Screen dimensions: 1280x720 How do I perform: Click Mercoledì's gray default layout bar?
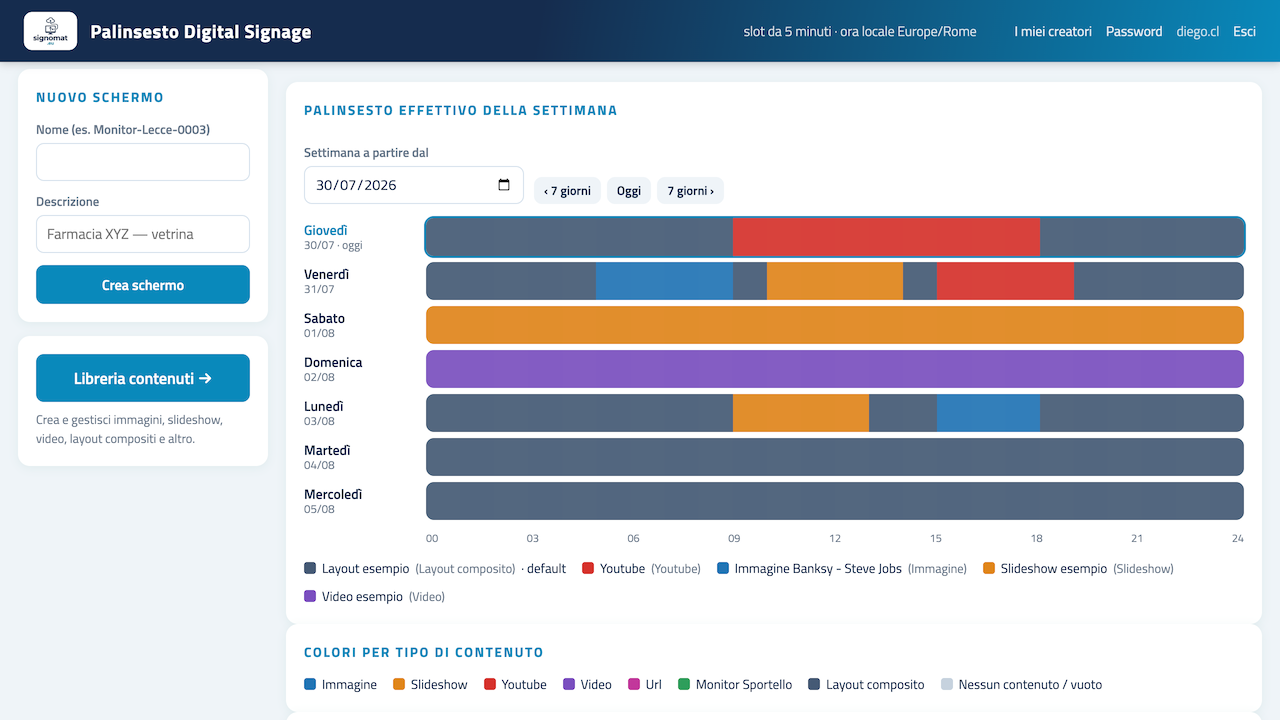pos(835,501)
